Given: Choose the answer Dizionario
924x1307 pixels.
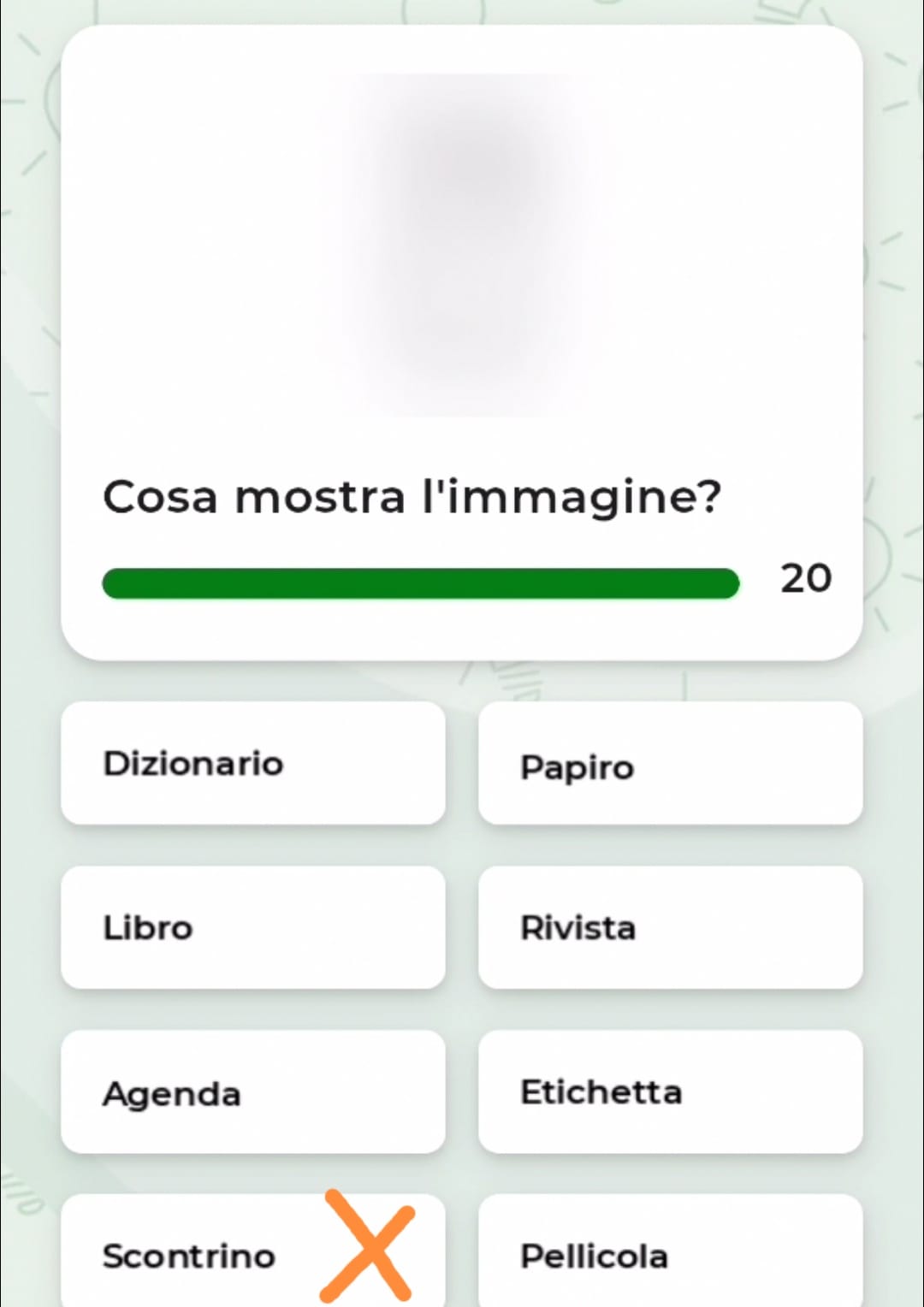Looking at the screenshot, I should click(253, 763).
